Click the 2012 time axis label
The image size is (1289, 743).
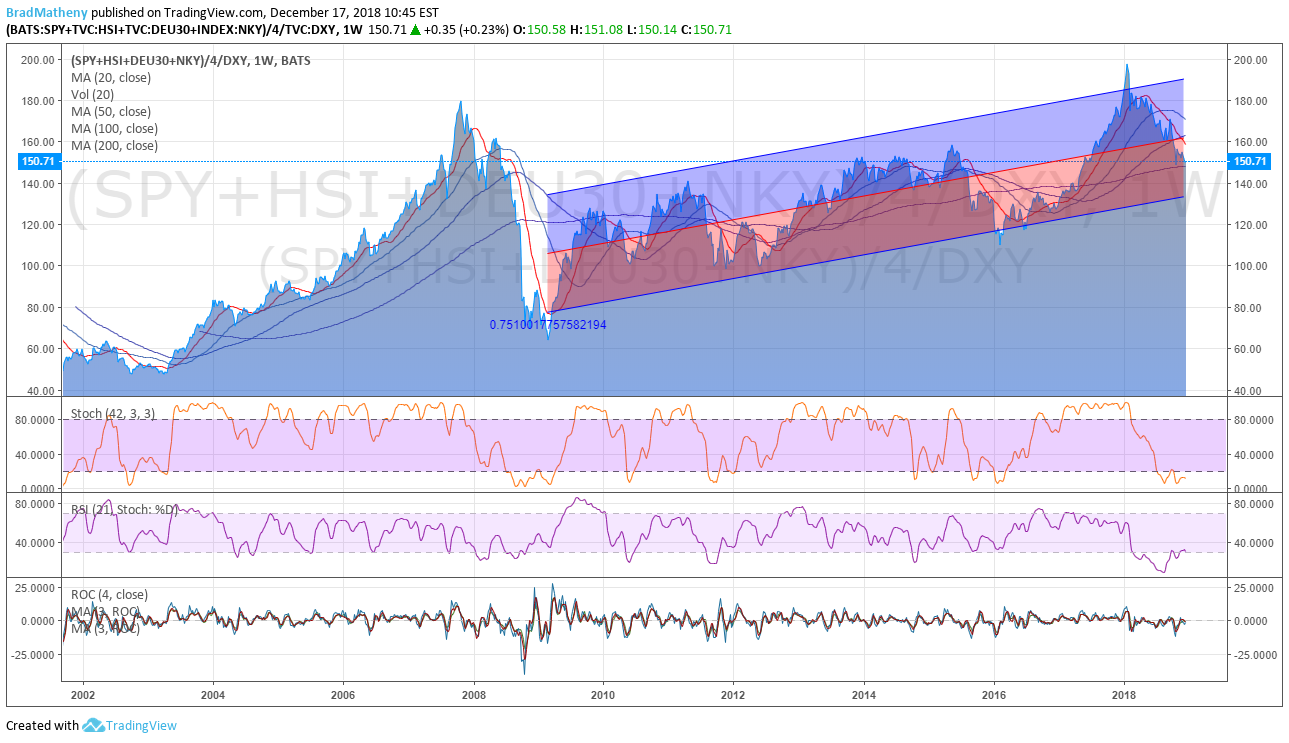tap(734, 695)
